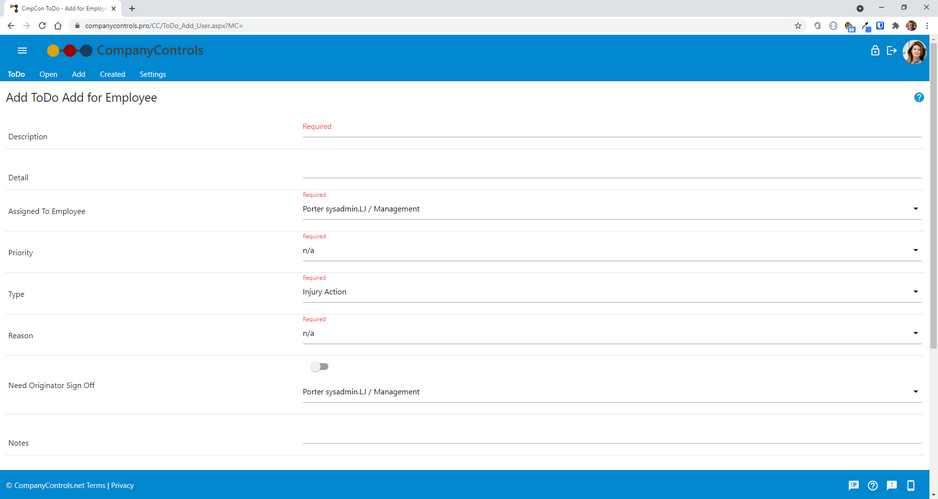
Task: Open the Privacy link in footer
Action: [123, 485]
